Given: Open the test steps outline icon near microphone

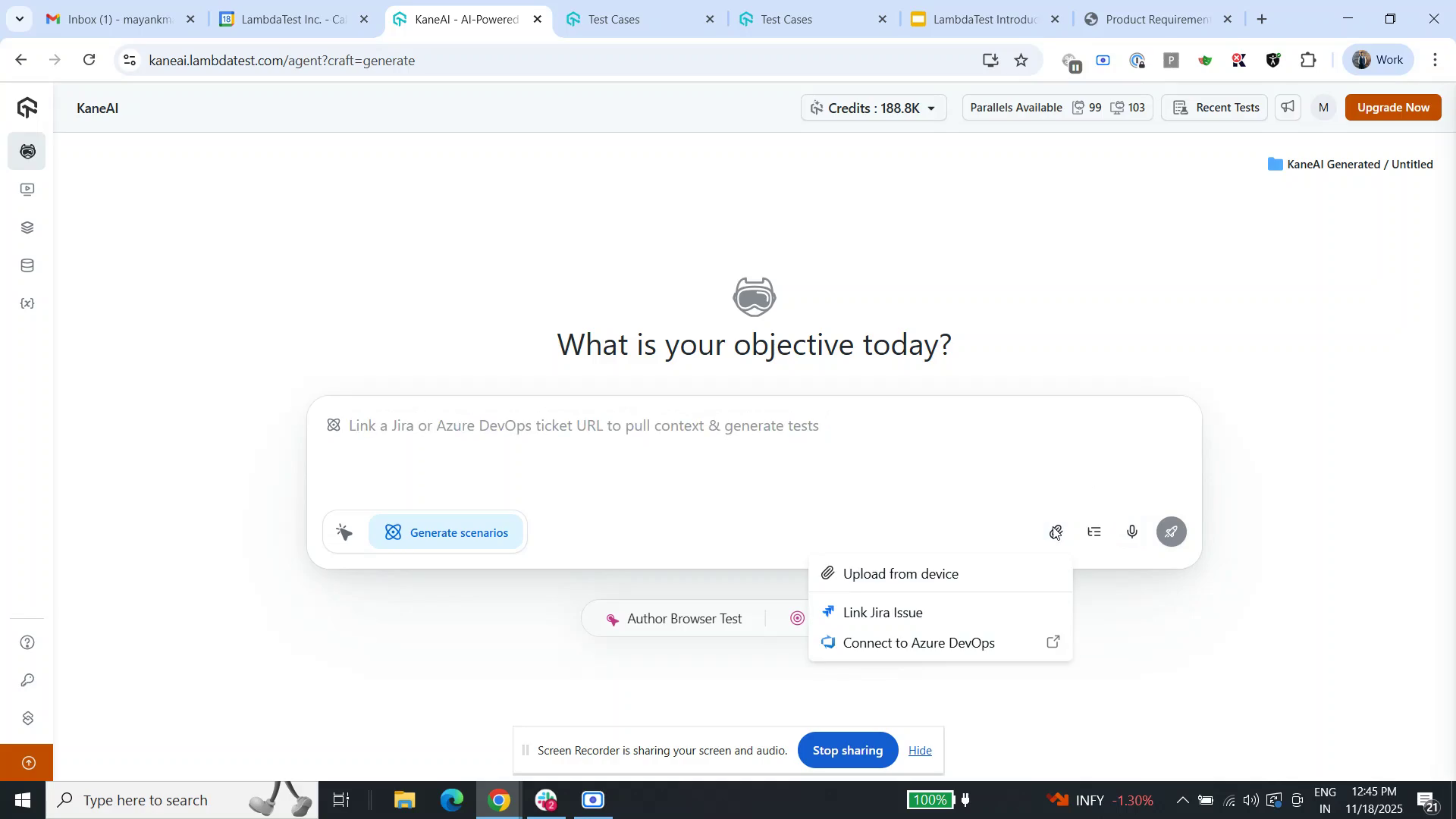Looking at the screenshot, I should pos(1094,532).
